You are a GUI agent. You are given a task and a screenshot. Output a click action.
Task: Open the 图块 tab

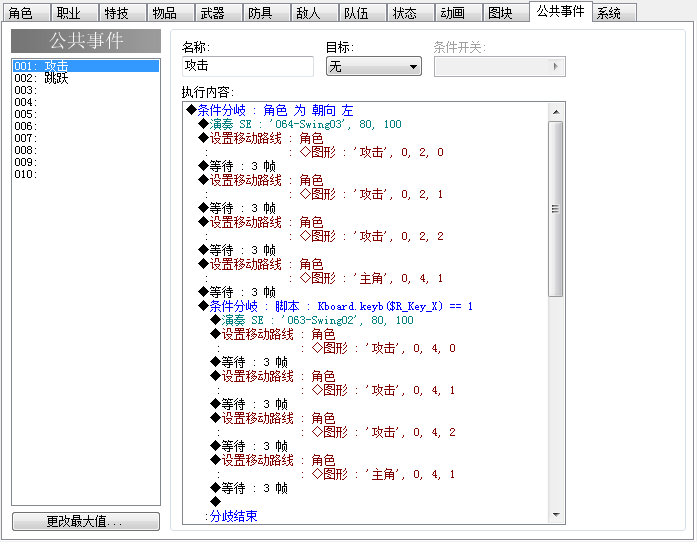(506, 13)
